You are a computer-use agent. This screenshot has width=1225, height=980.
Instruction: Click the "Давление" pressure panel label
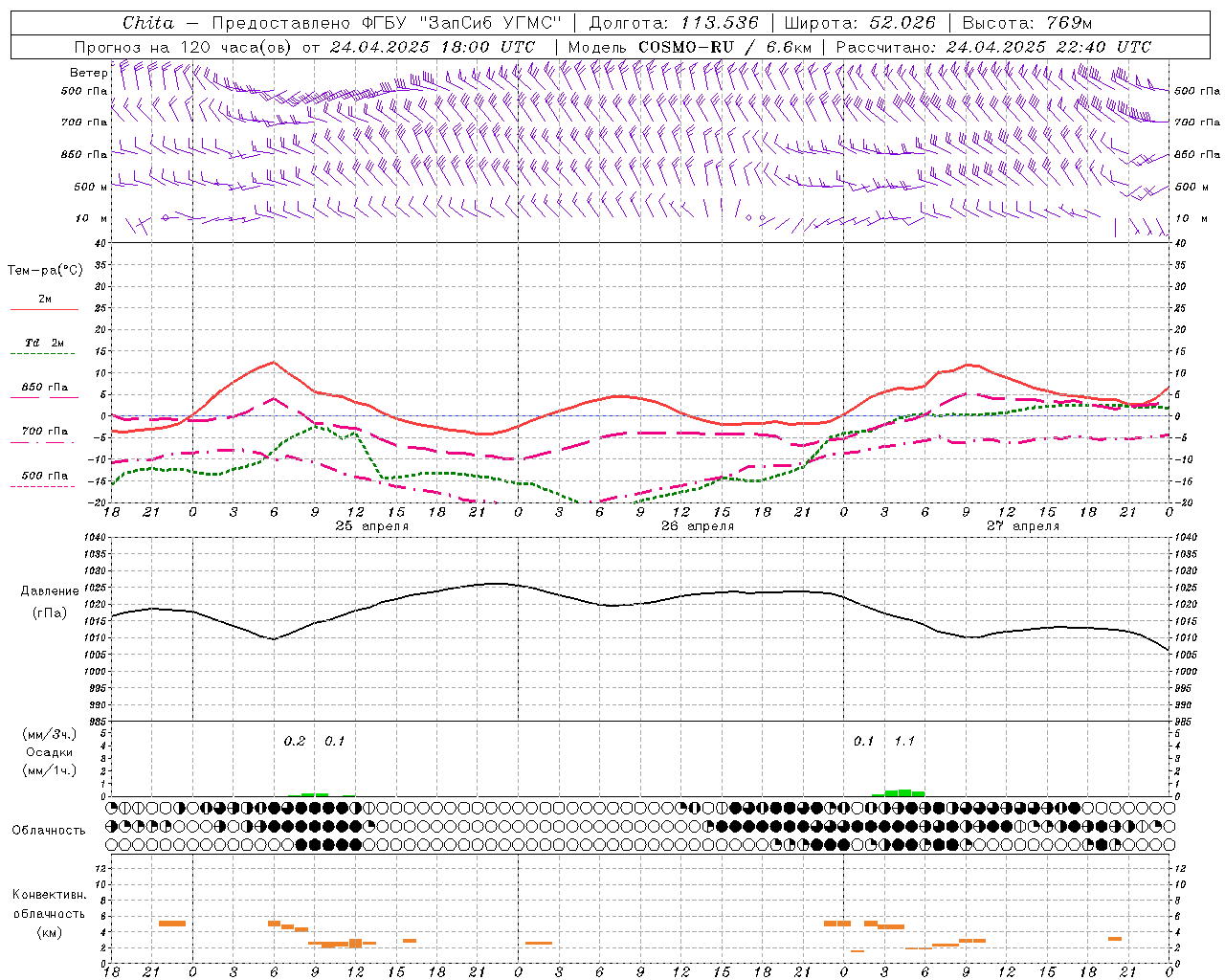point(50,591)
